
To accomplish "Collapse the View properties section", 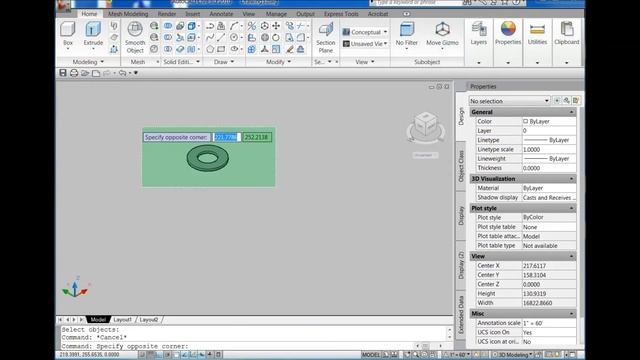I will click(571, 256).
